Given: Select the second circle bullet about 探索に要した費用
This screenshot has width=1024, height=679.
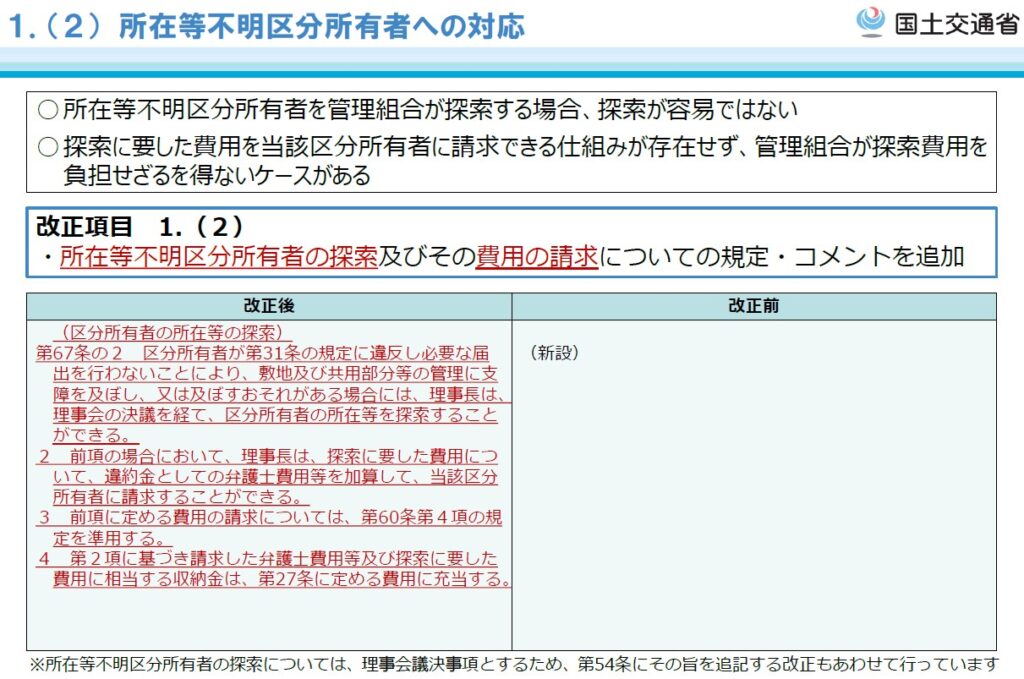Looking at the screenshot, I should (x=513, y=160).
